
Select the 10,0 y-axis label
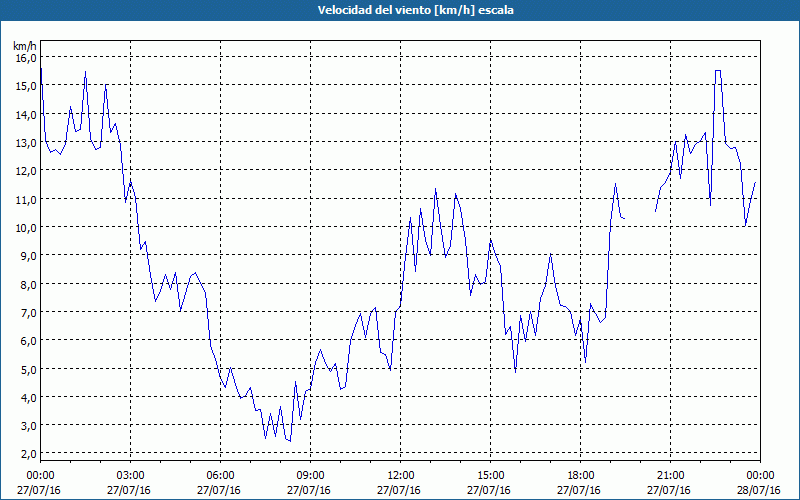click(x=26, y=228)
